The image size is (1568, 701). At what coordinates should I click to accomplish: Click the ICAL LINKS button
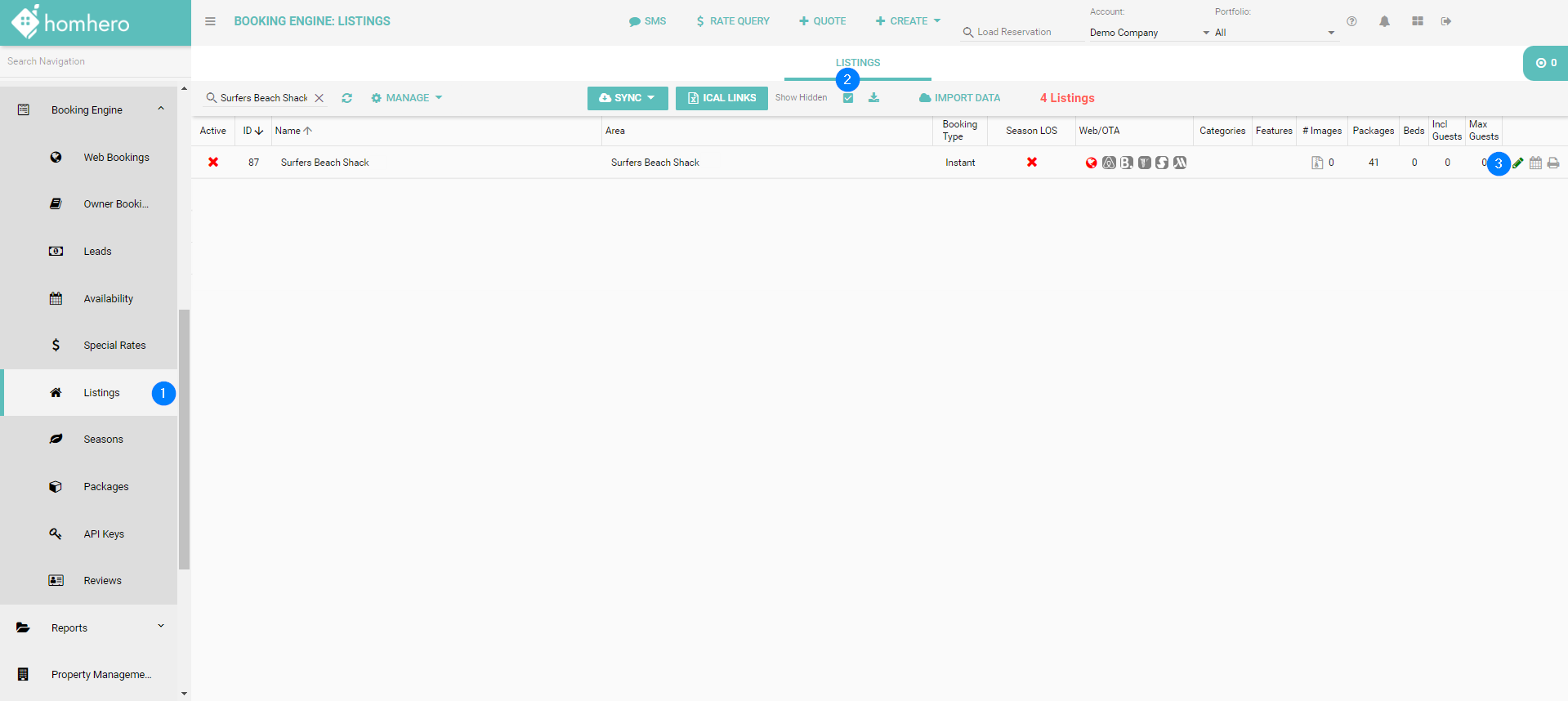pos(721,98)
